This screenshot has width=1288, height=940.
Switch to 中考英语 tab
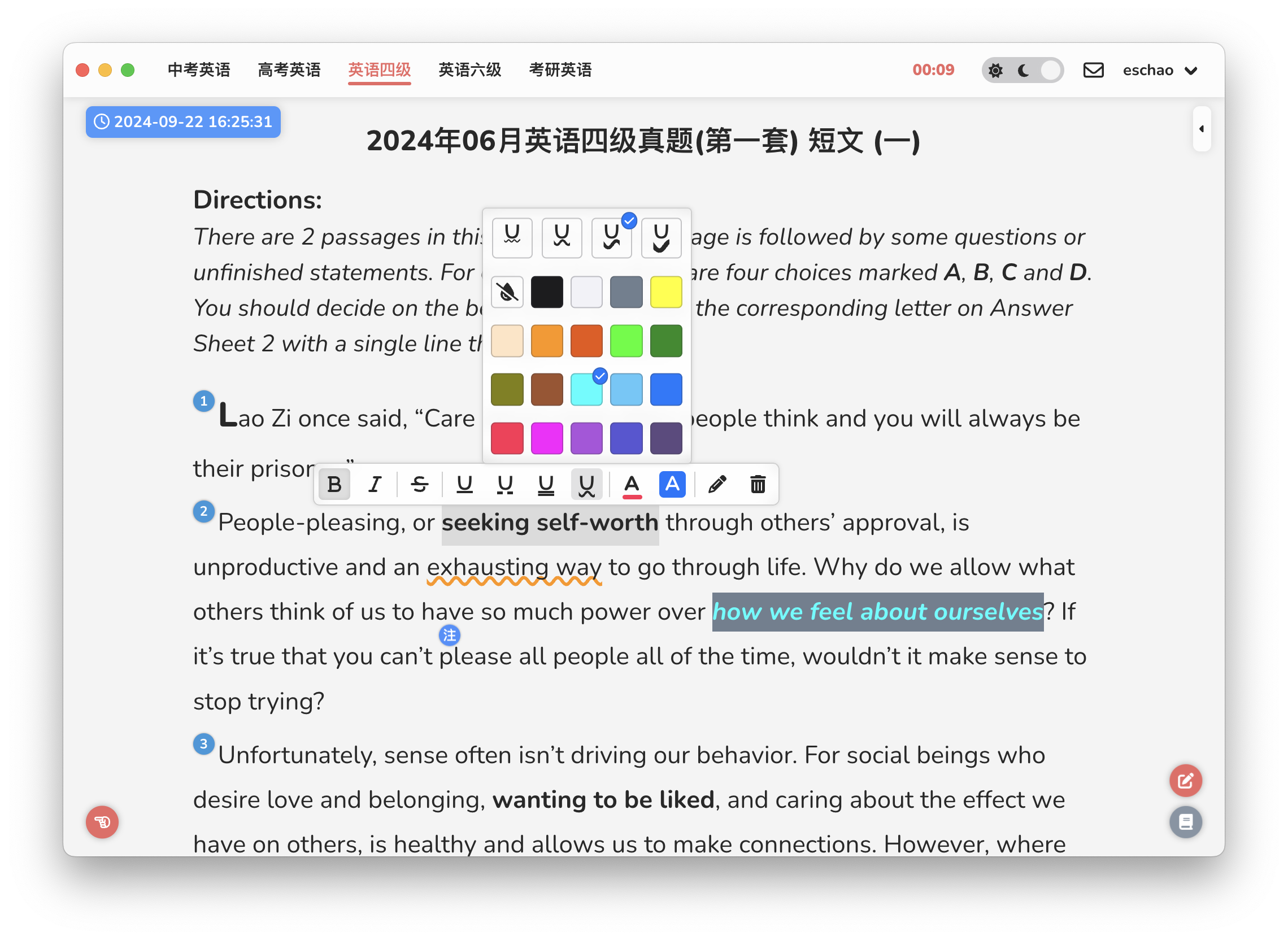click(199, 70)
